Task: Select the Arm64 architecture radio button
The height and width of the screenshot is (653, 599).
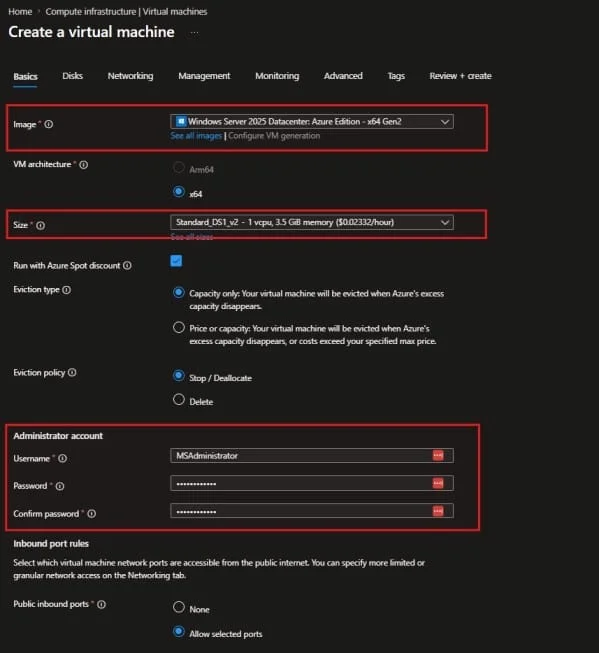Action: [179, 167]
